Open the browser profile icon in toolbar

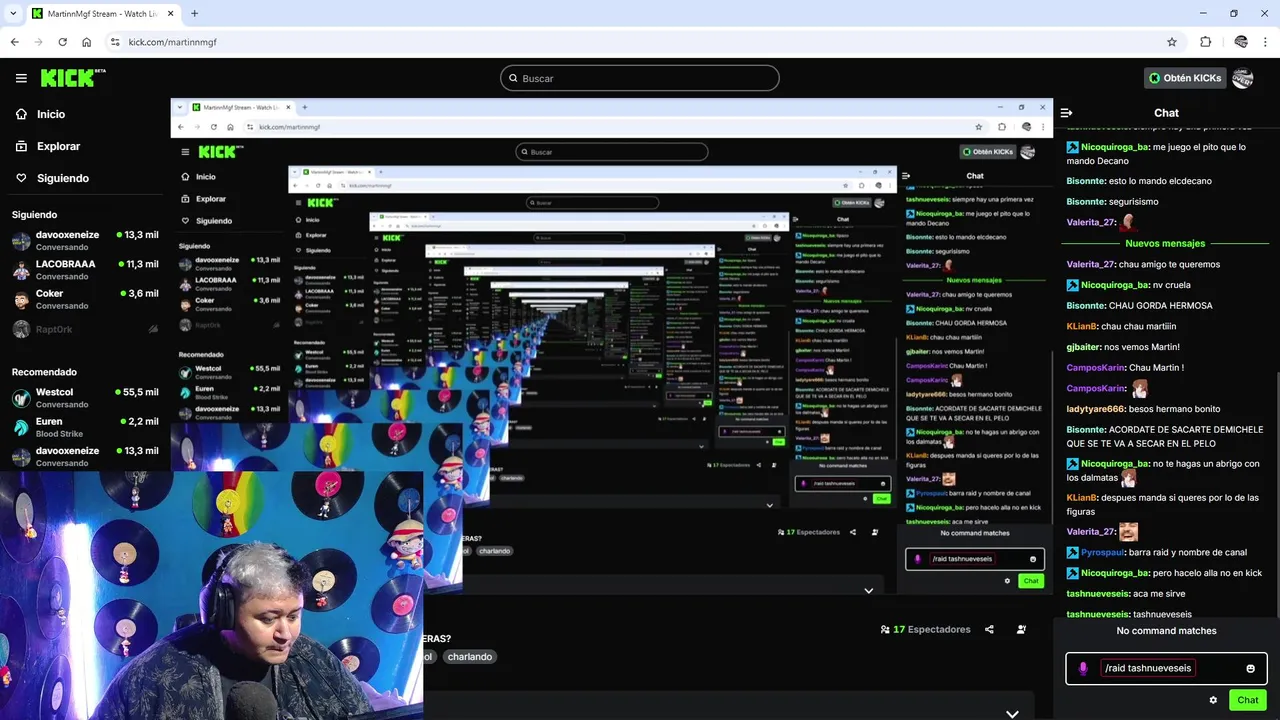coord(1241,42)
